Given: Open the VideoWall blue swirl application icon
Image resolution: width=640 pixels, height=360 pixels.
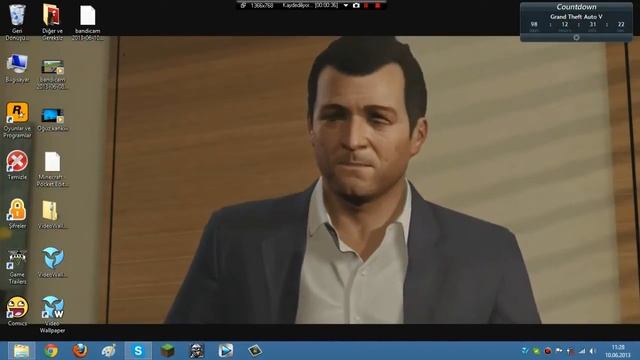Looking at the screenshot, I should [53, 258].
